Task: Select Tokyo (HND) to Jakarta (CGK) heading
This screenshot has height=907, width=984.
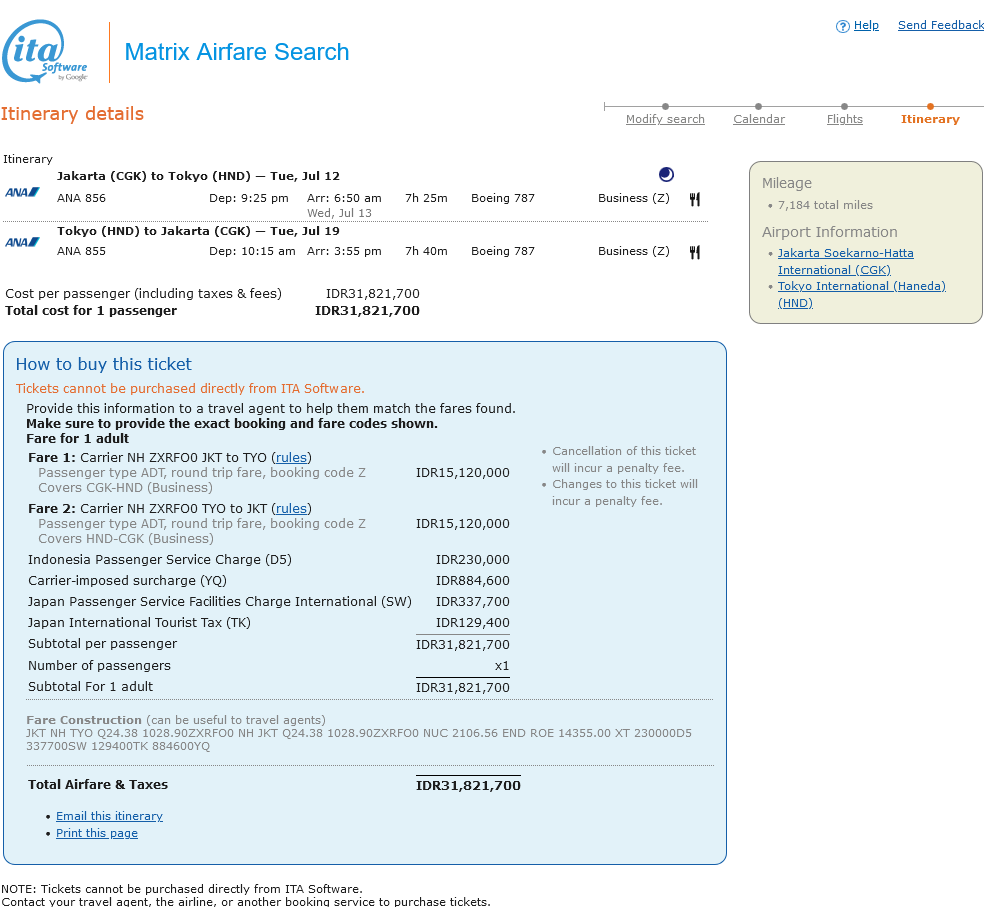Action: [198, 231]
